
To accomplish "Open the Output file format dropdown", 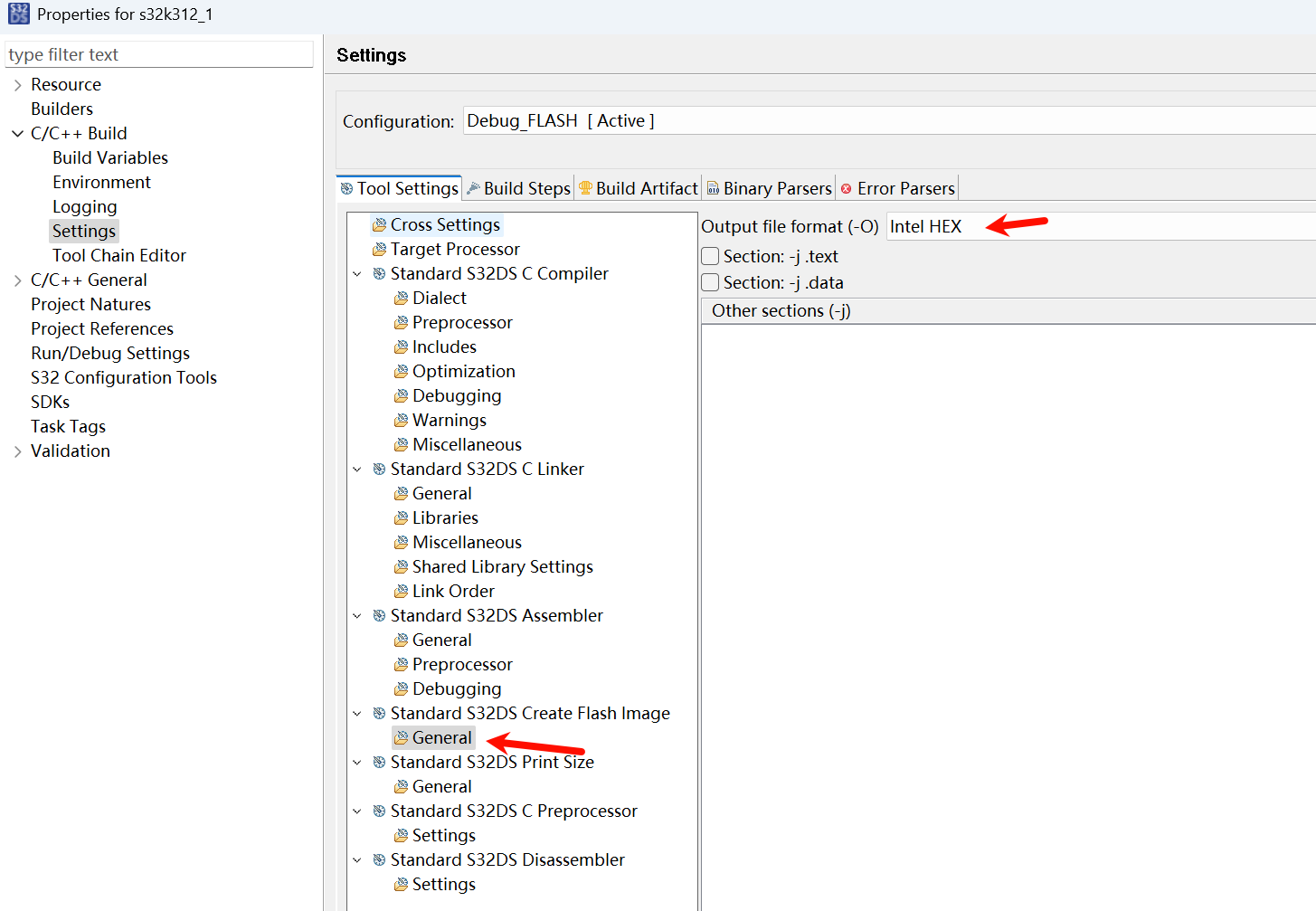I will click(x=1101, y=226).
